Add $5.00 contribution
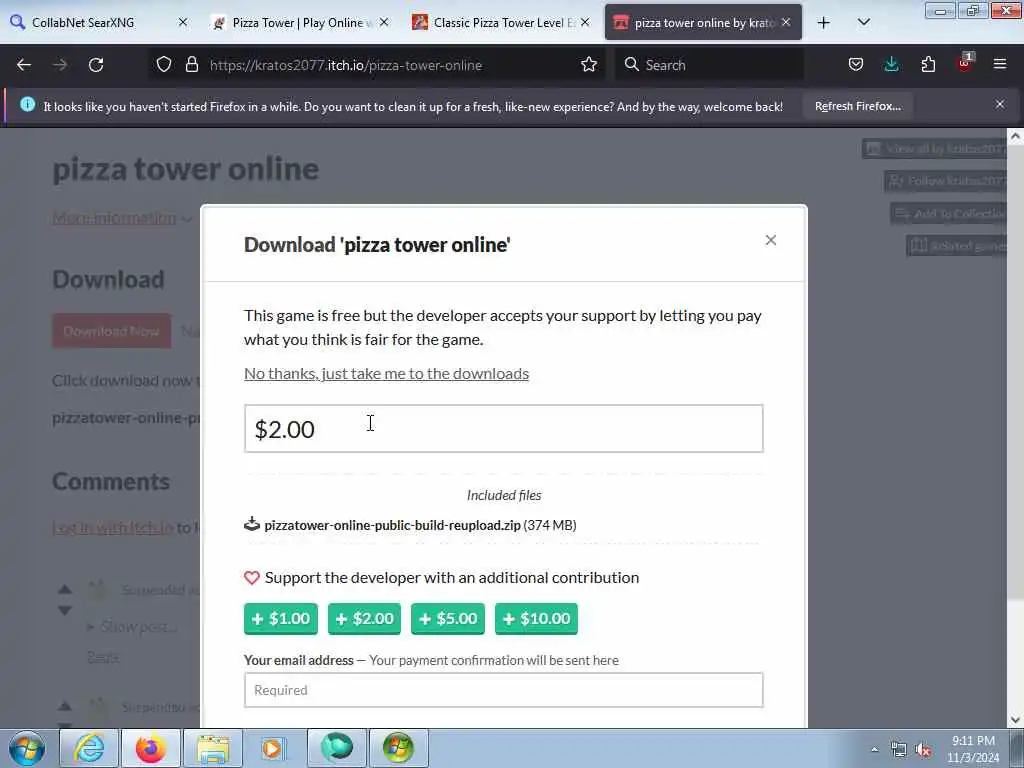Image resolution: width=1024 pixels, height=768 pixels. (x=448, y=618)
